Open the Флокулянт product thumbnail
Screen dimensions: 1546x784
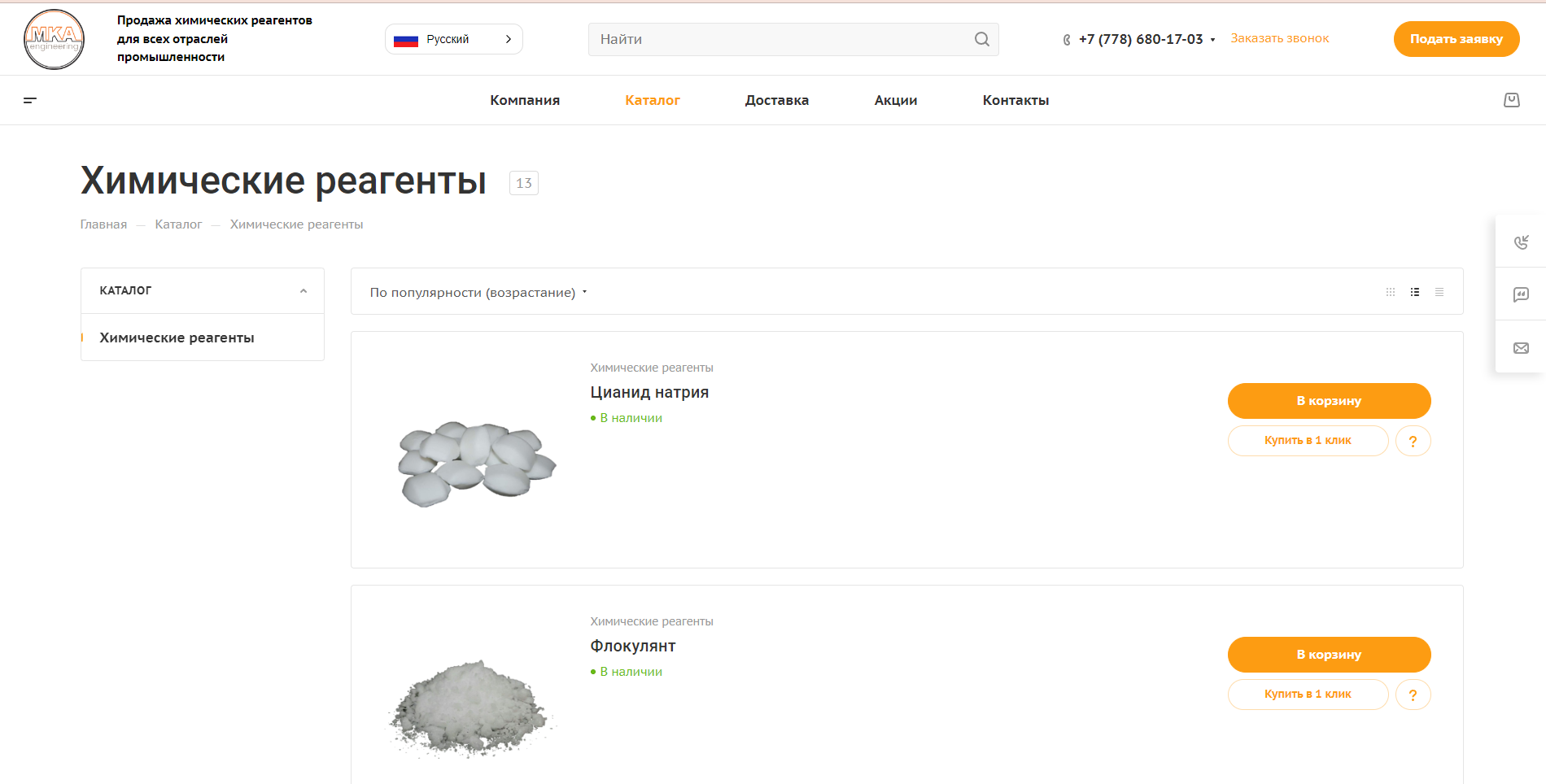(472, 708)
